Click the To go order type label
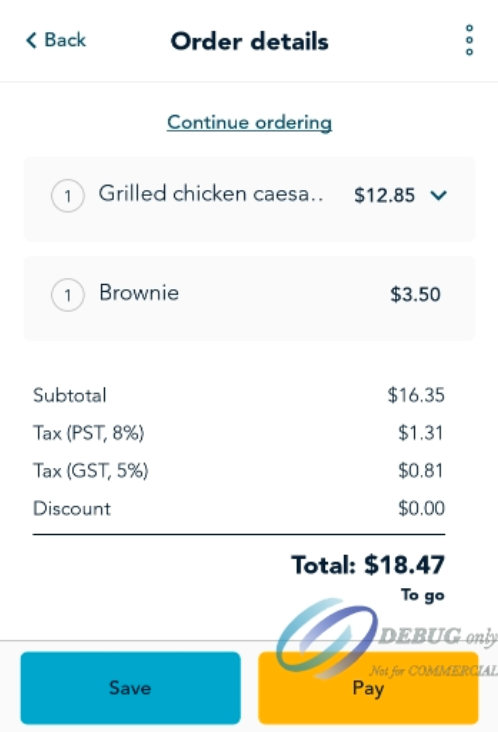The height and width of the screenshot is (732, 498). point(422,595)
